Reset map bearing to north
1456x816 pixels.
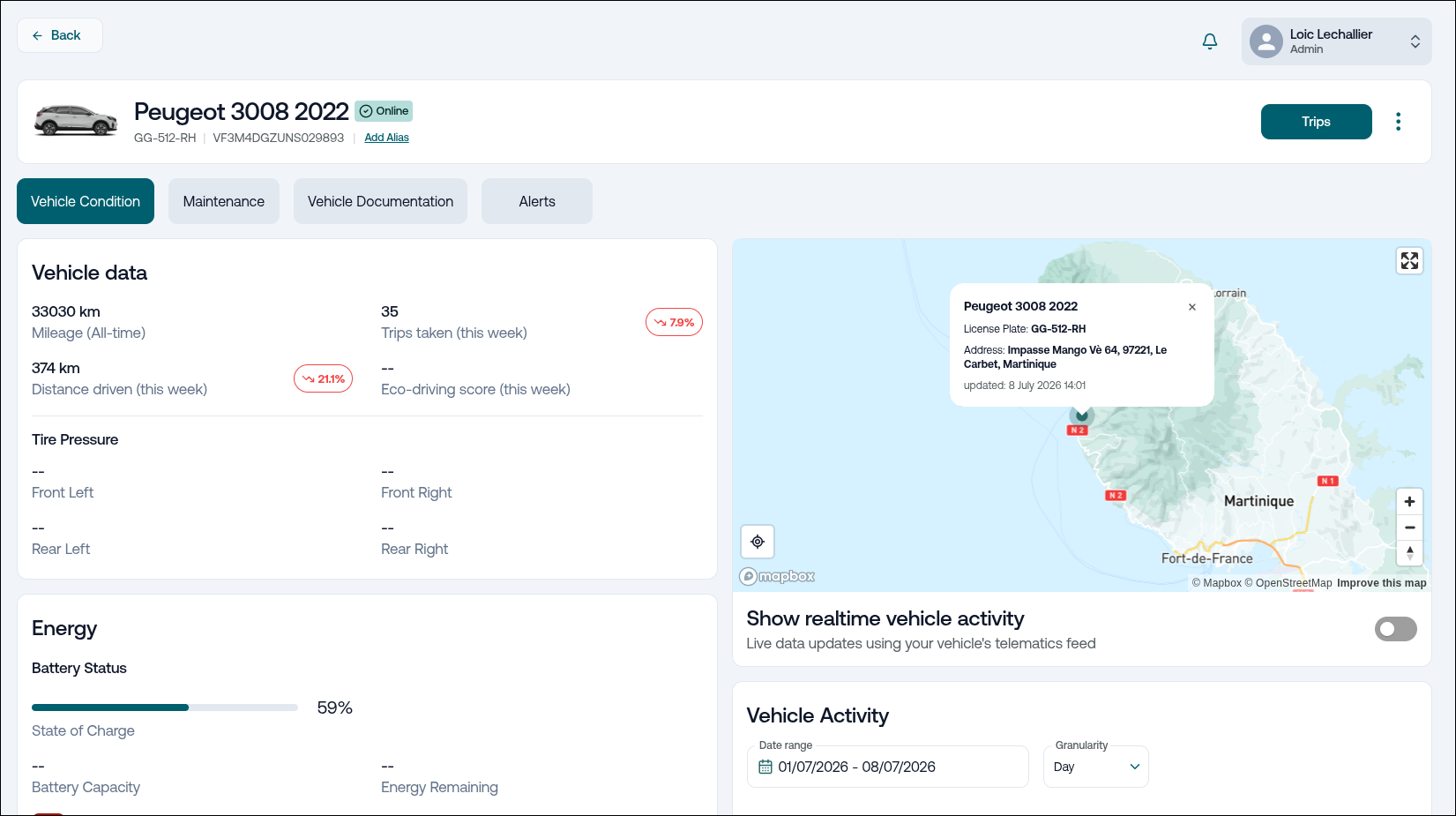1409,553
